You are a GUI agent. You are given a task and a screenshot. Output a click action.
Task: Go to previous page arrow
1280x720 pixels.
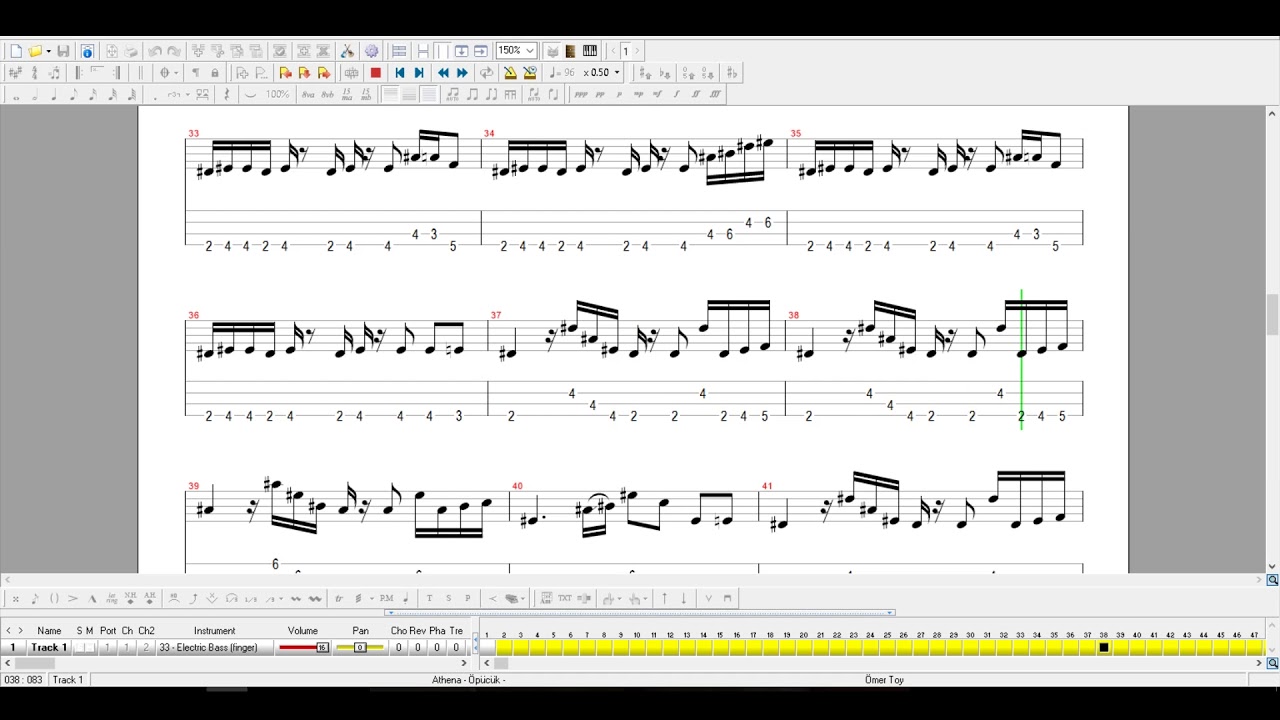613,51
